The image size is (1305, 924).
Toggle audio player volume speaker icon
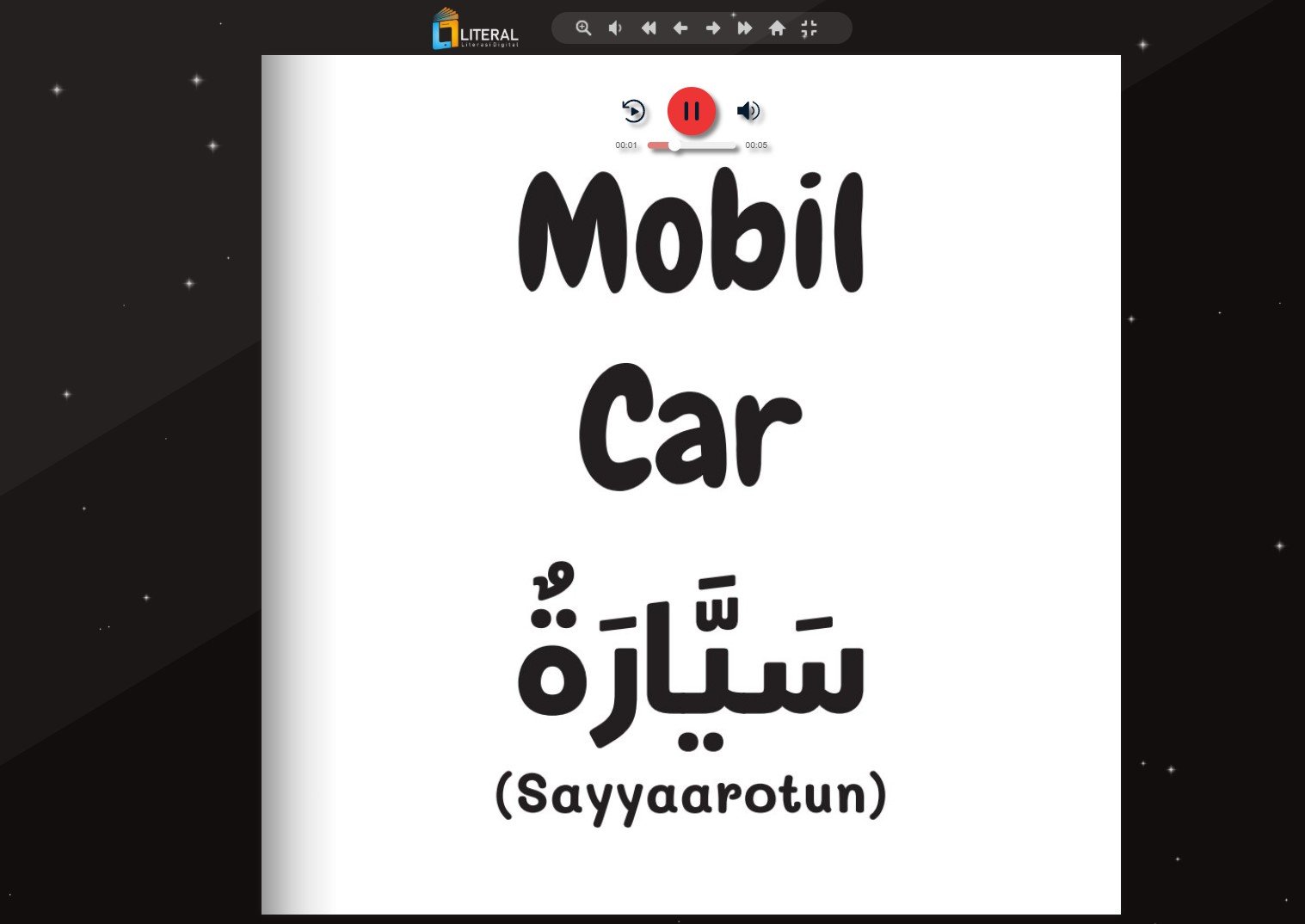(x=748, y=111)
